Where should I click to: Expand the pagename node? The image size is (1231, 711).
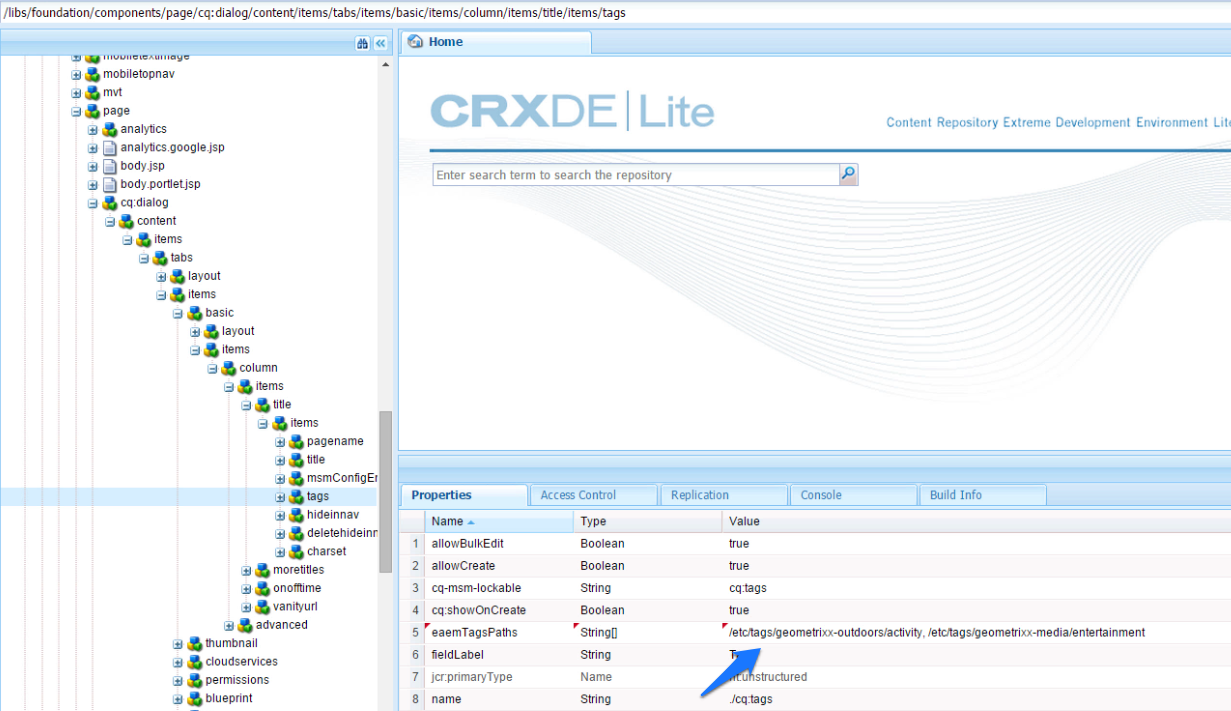[281, 442]
